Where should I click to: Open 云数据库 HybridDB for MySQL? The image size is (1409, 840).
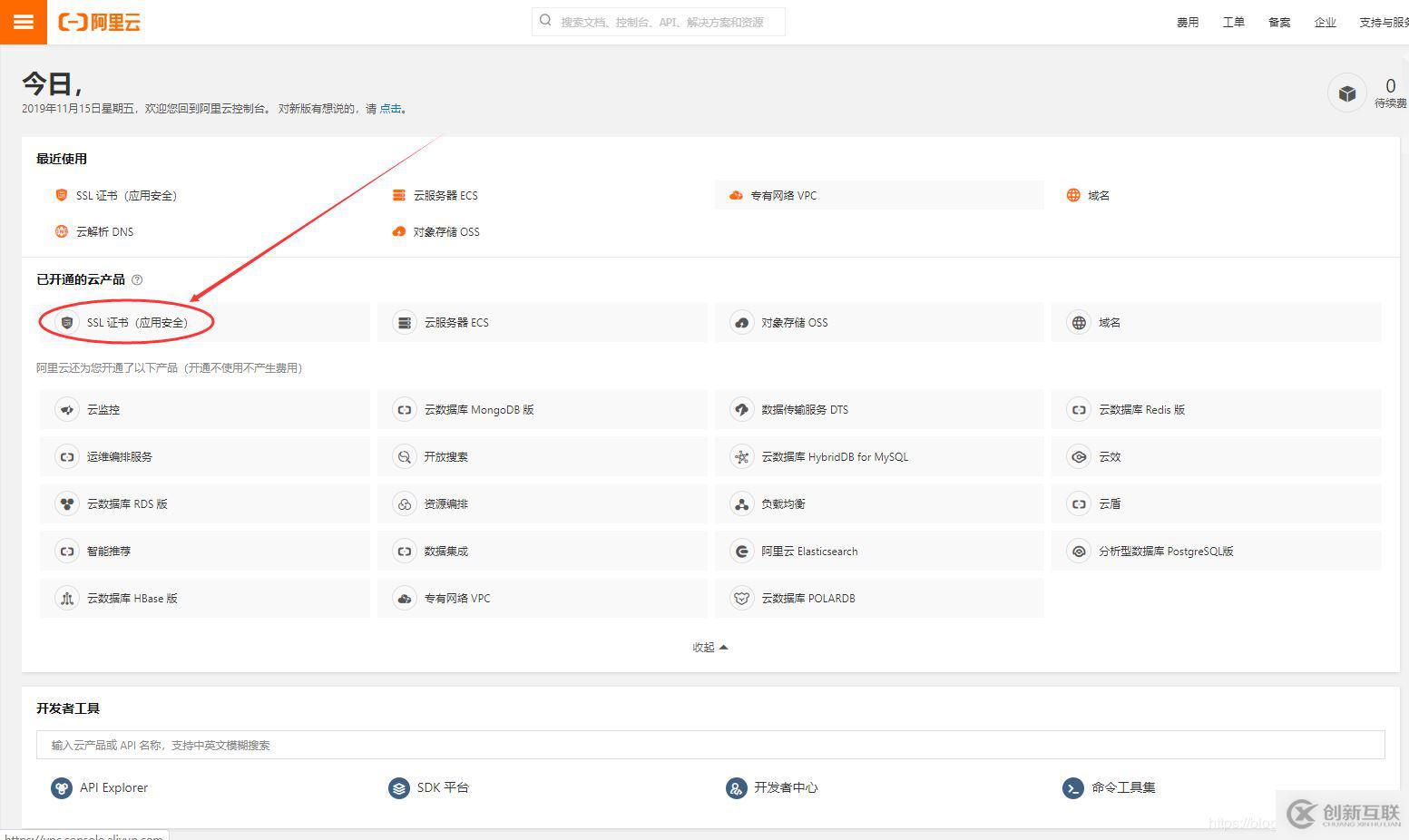pos(879,457)
